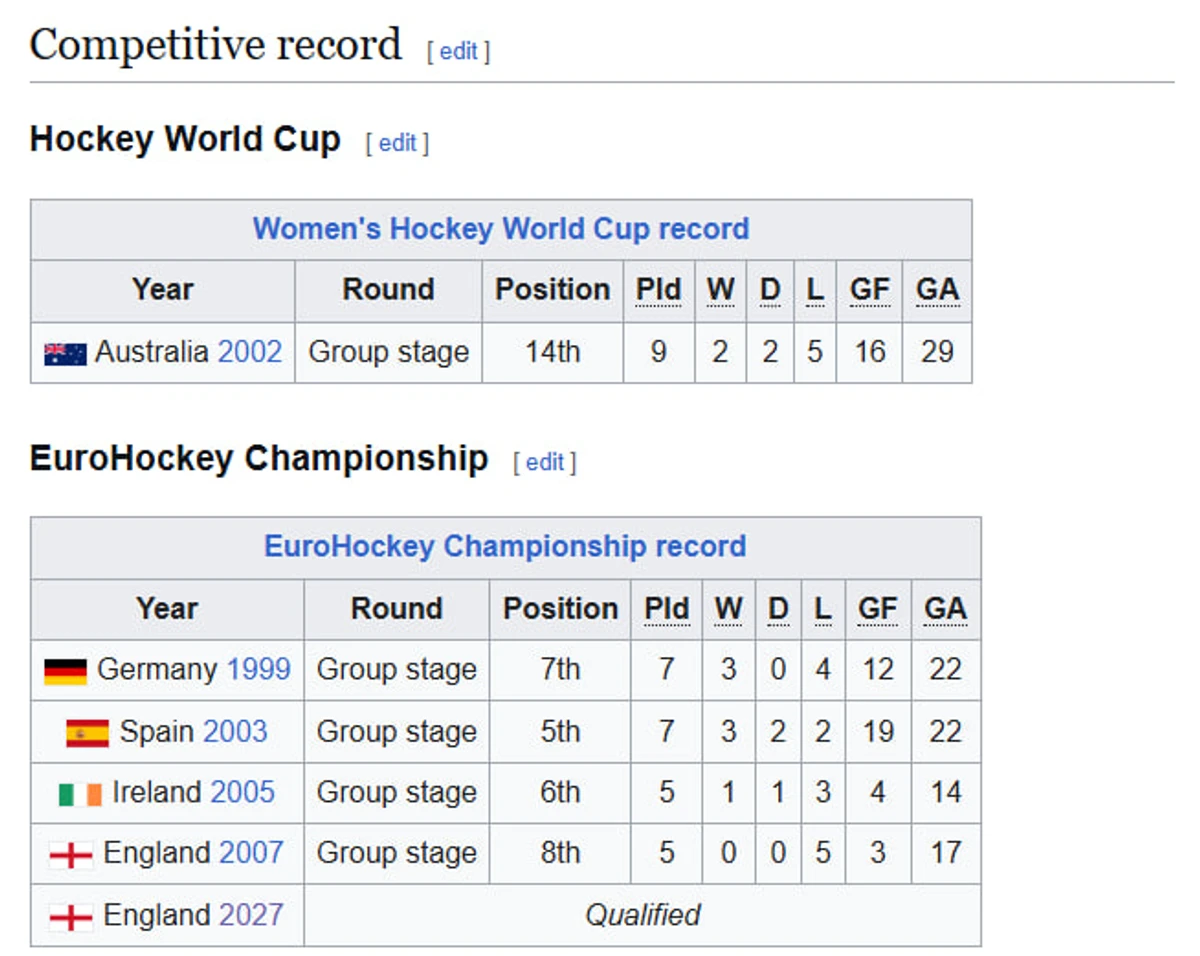Open Women's Hockey World Cup record link
1200x956 pixels.
501,229
